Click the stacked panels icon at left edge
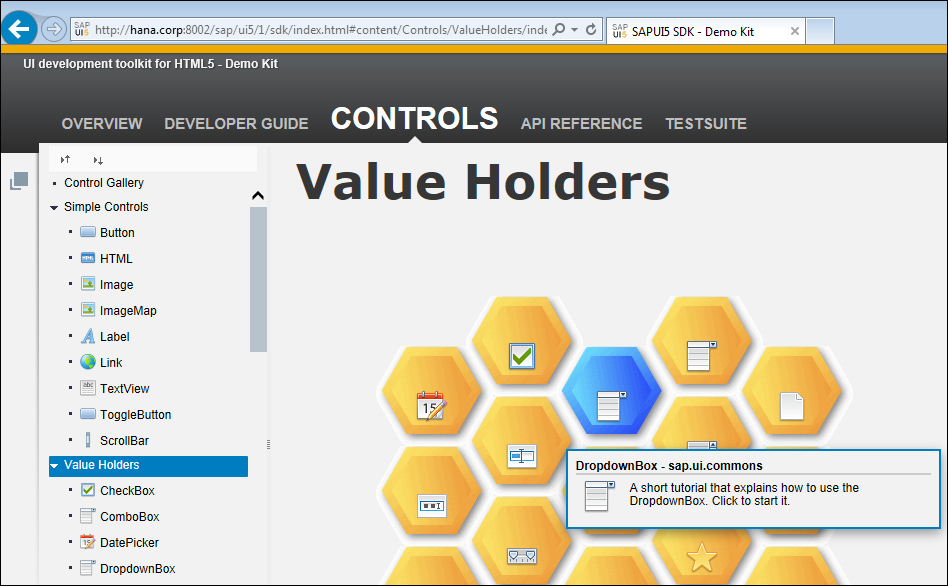948x586 pixels. click(x=19, y=181)
